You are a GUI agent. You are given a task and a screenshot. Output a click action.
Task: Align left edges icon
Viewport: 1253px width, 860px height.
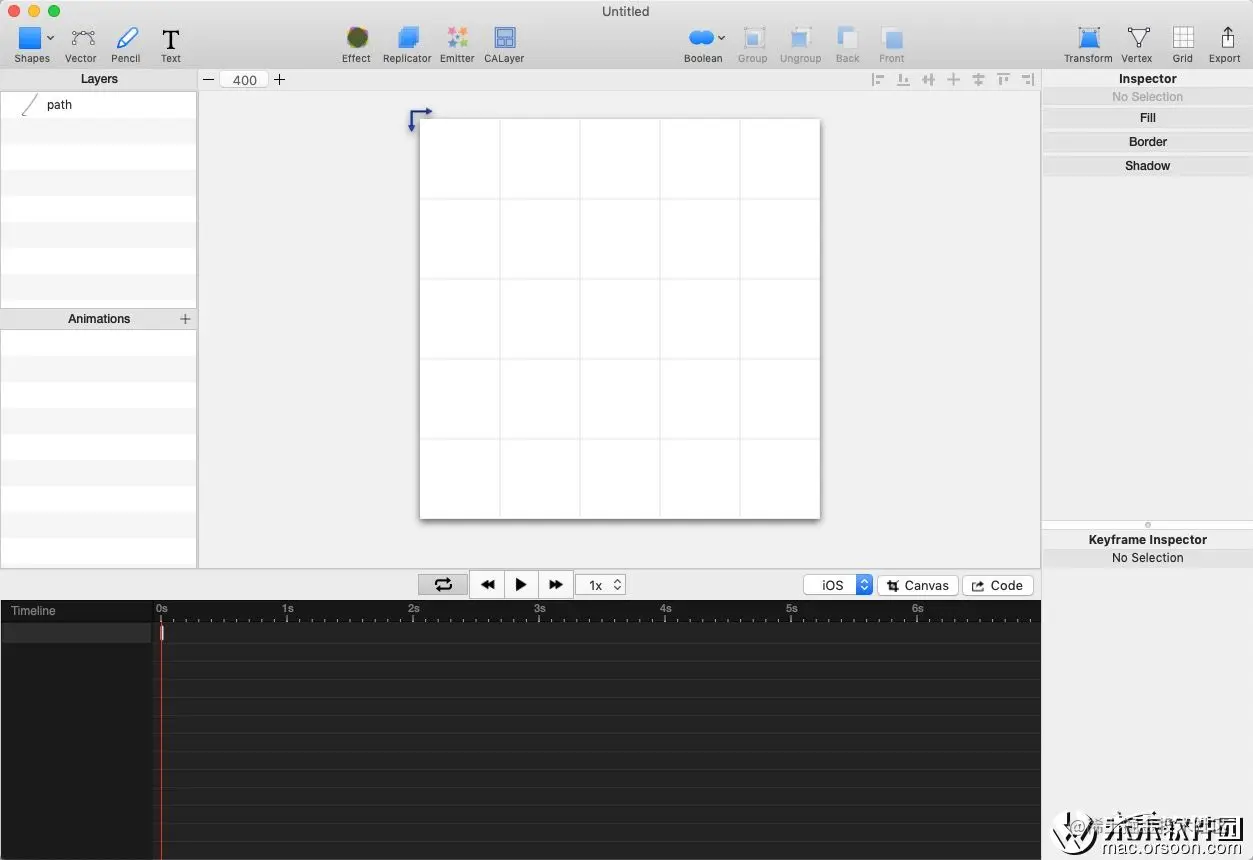[878, 80]
